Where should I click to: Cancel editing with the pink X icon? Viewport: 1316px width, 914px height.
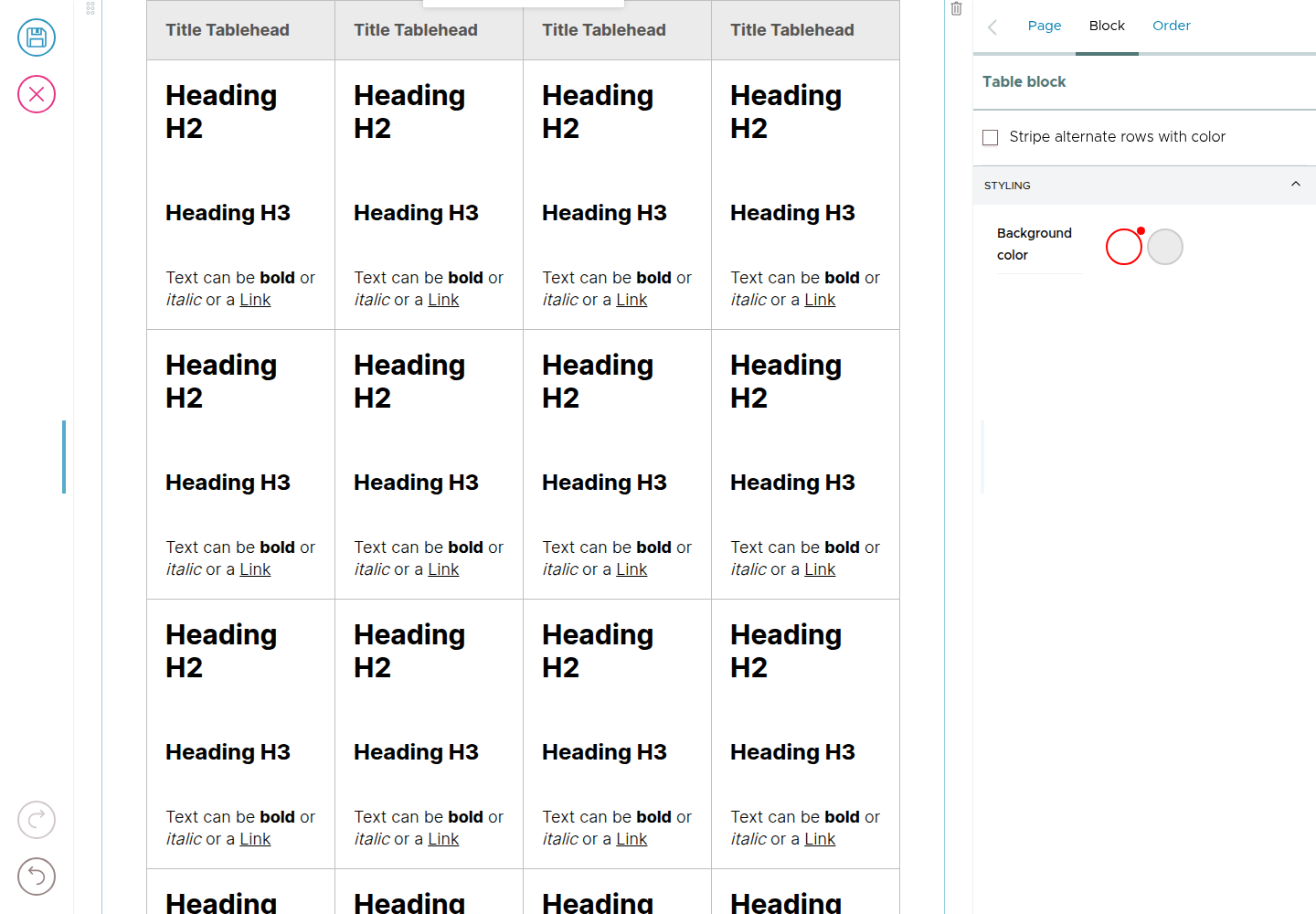tap(37, 94)
